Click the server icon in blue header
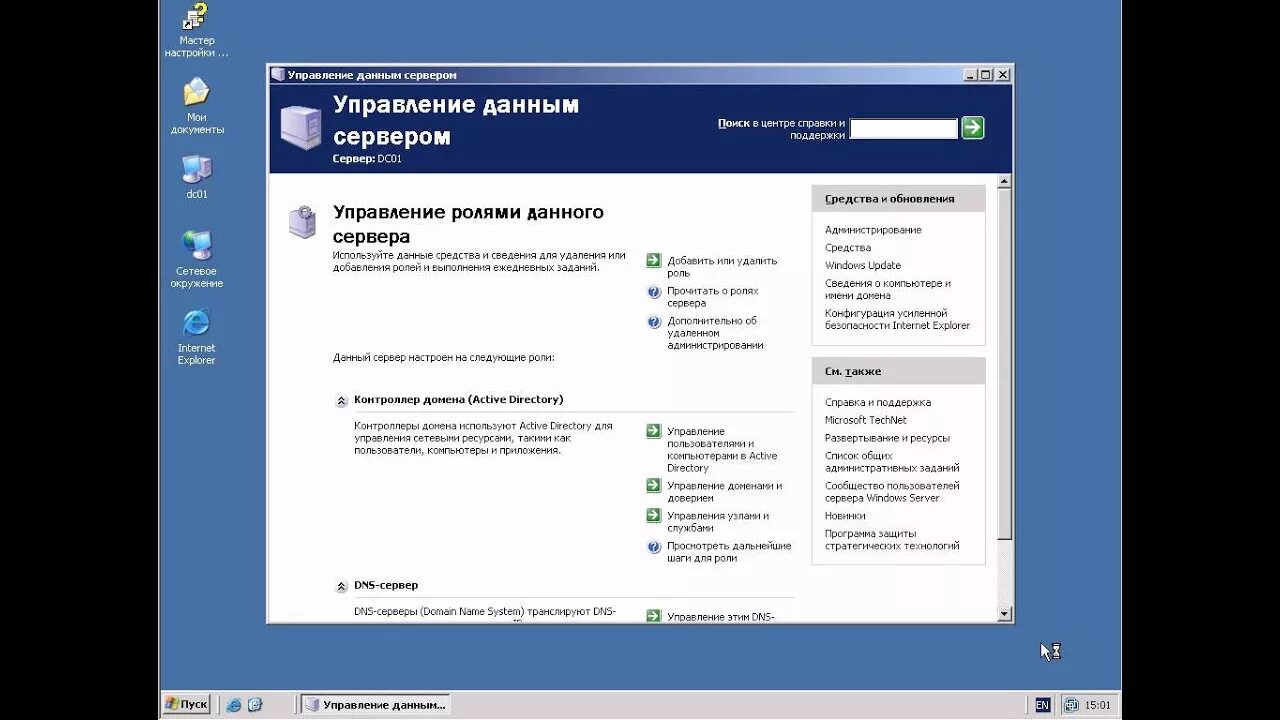The width and height of the screenshot is (1280, 720). coord(301,126)
